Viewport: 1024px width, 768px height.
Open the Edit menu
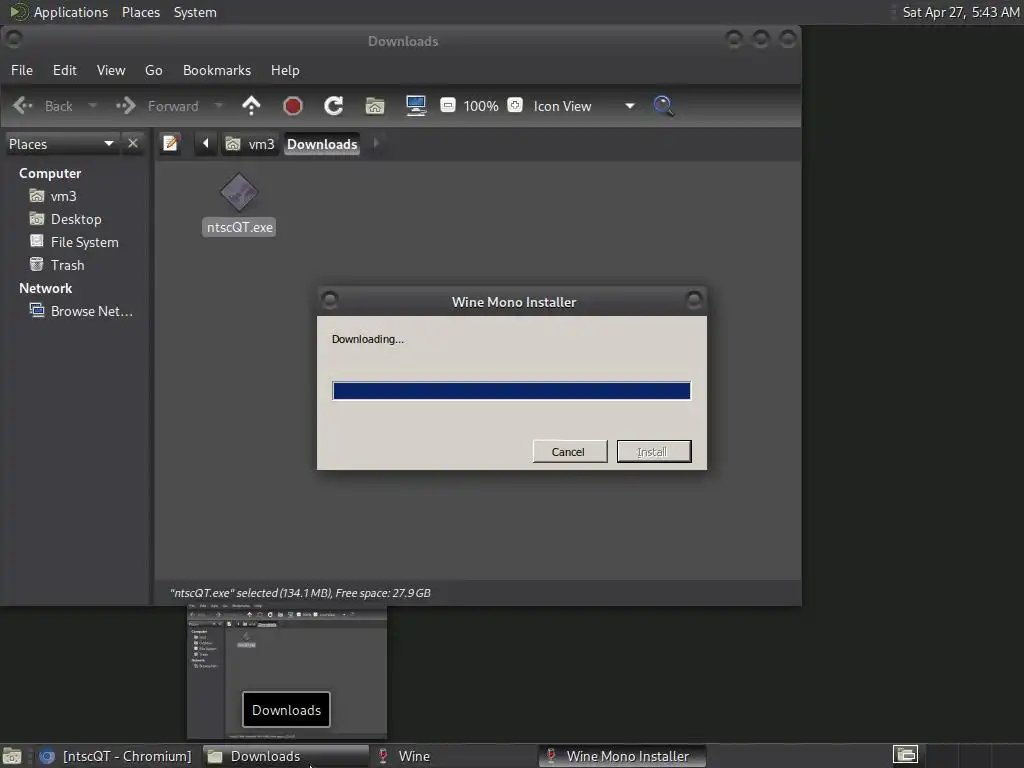click(65, 70)
